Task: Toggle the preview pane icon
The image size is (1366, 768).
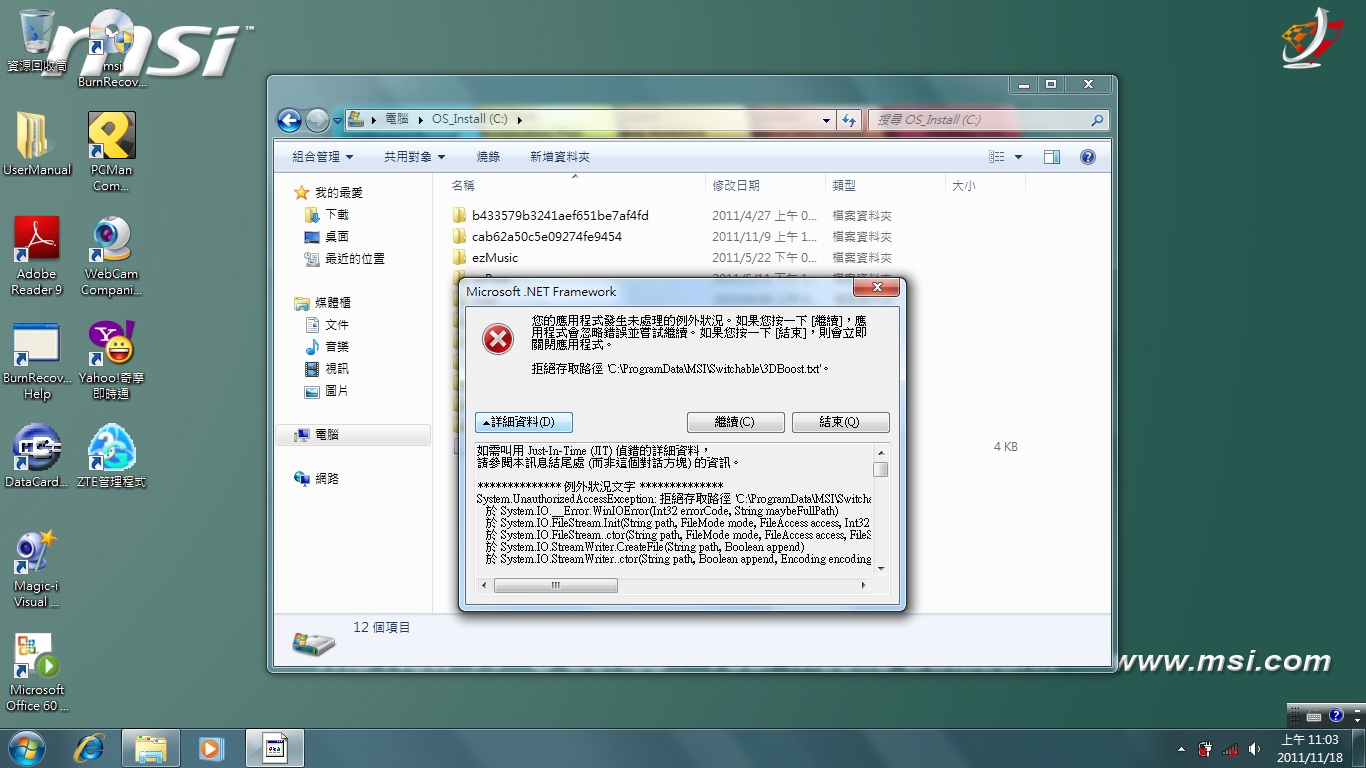Action: tap(1051, 157)
